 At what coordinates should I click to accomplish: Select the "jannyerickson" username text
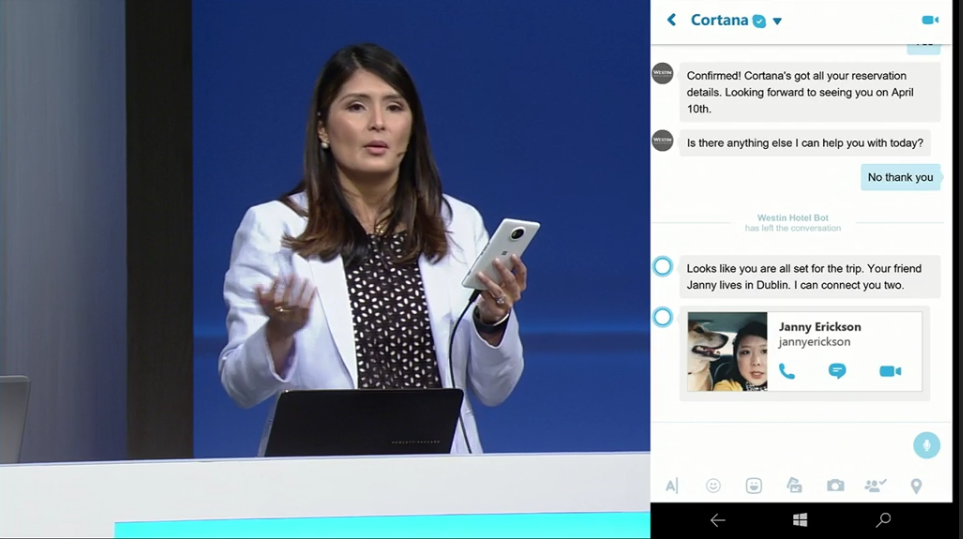click(x=814, y=342)
